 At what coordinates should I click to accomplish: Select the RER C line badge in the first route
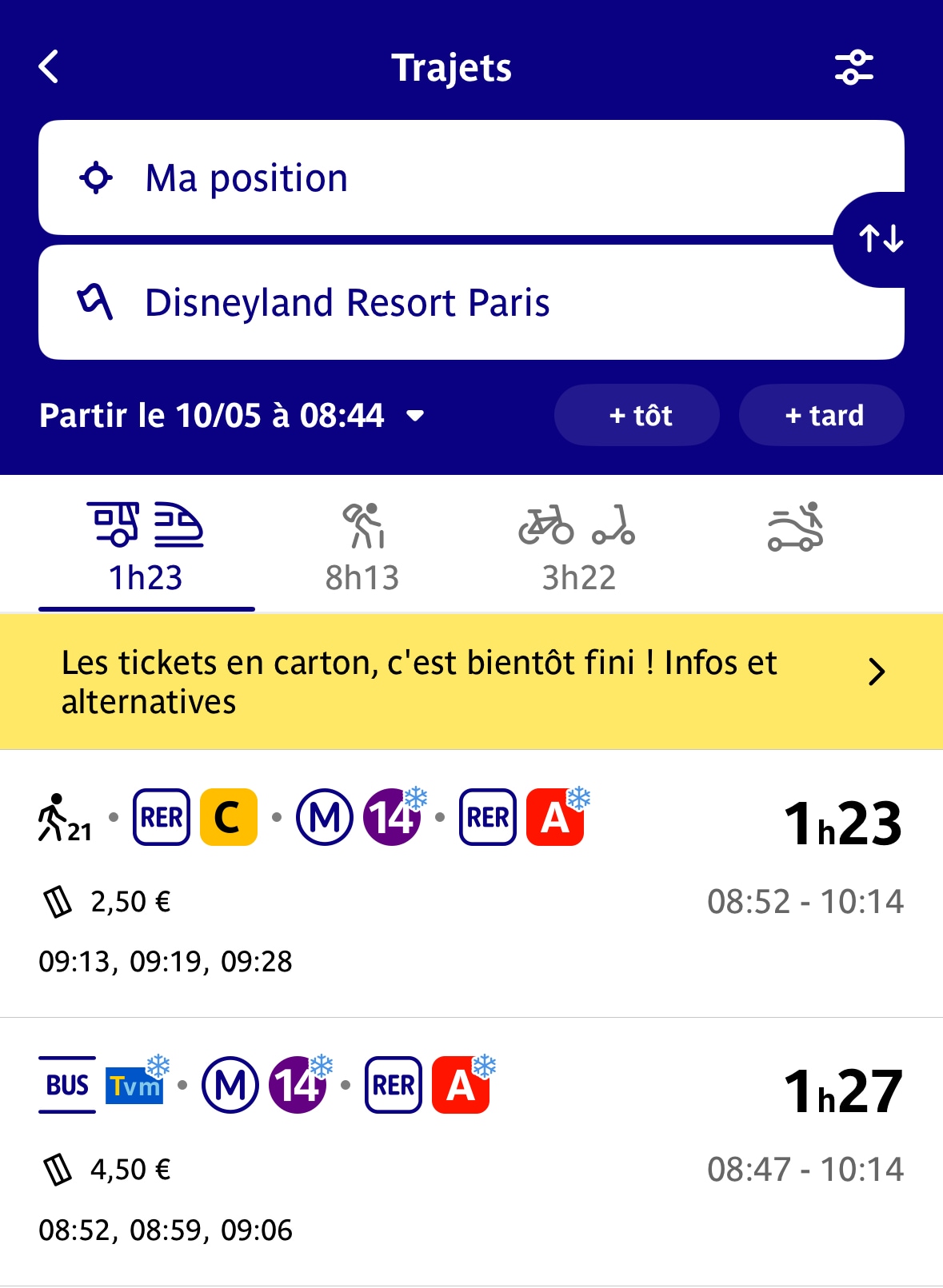tap(228, 817)
